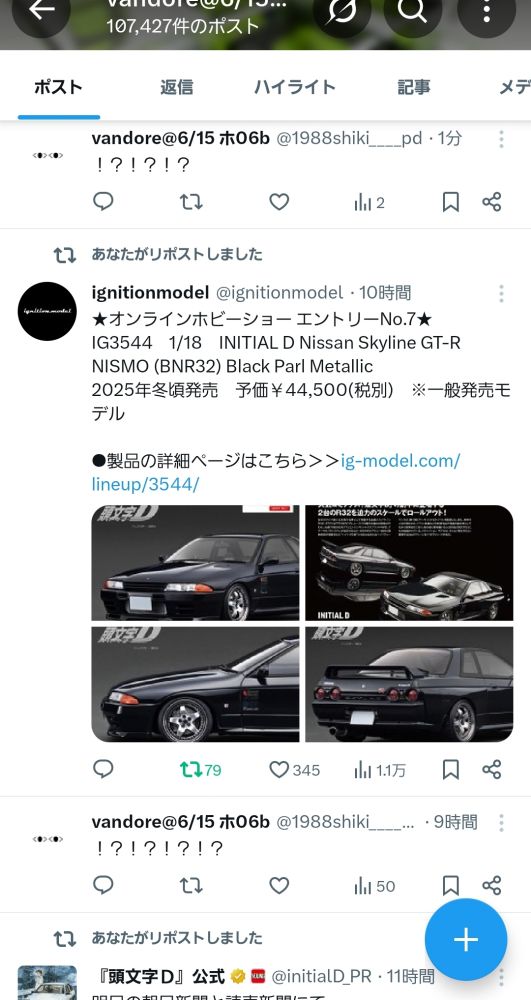View analytics showing 1.1万 views
Image resolution: width=531 pixels, height=1000 pixels.
[379, 770]
